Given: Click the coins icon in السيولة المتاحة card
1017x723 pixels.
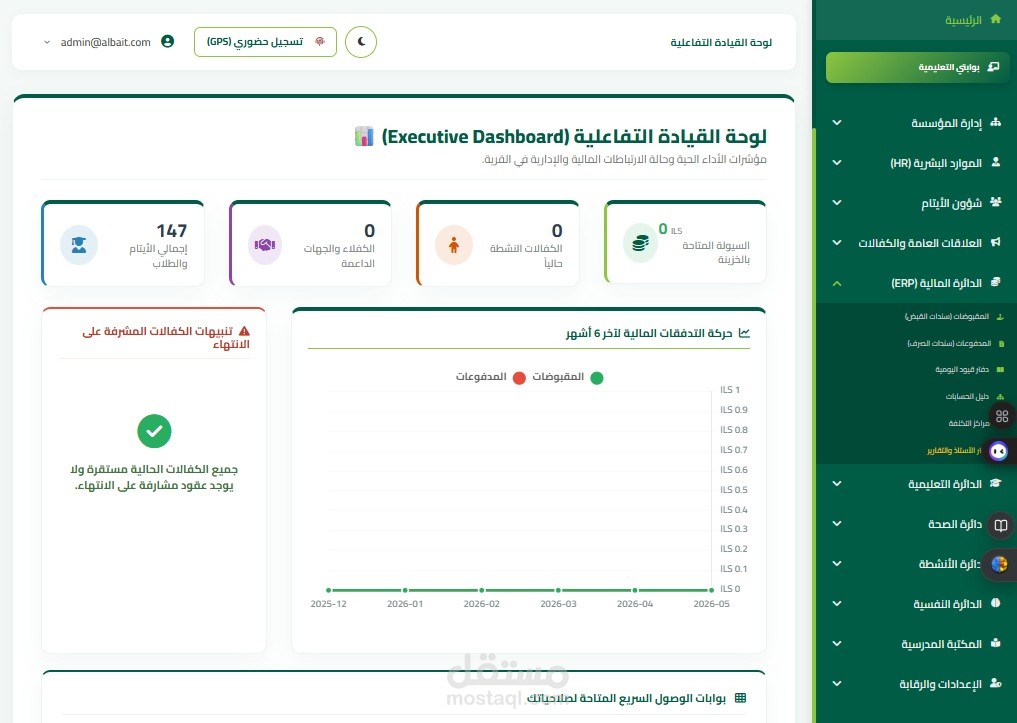Looking at the screenshot, I should (640, 243).
